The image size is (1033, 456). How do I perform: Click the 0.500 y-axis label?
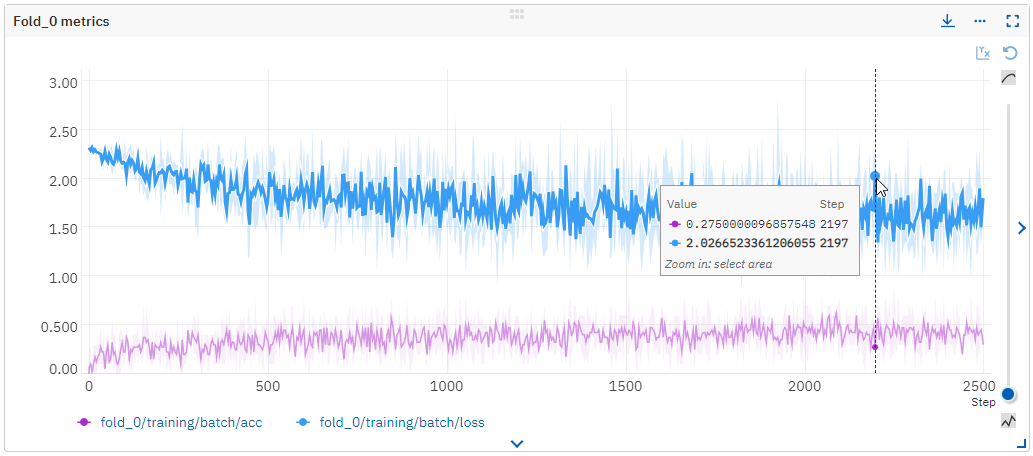pos(60,326)
